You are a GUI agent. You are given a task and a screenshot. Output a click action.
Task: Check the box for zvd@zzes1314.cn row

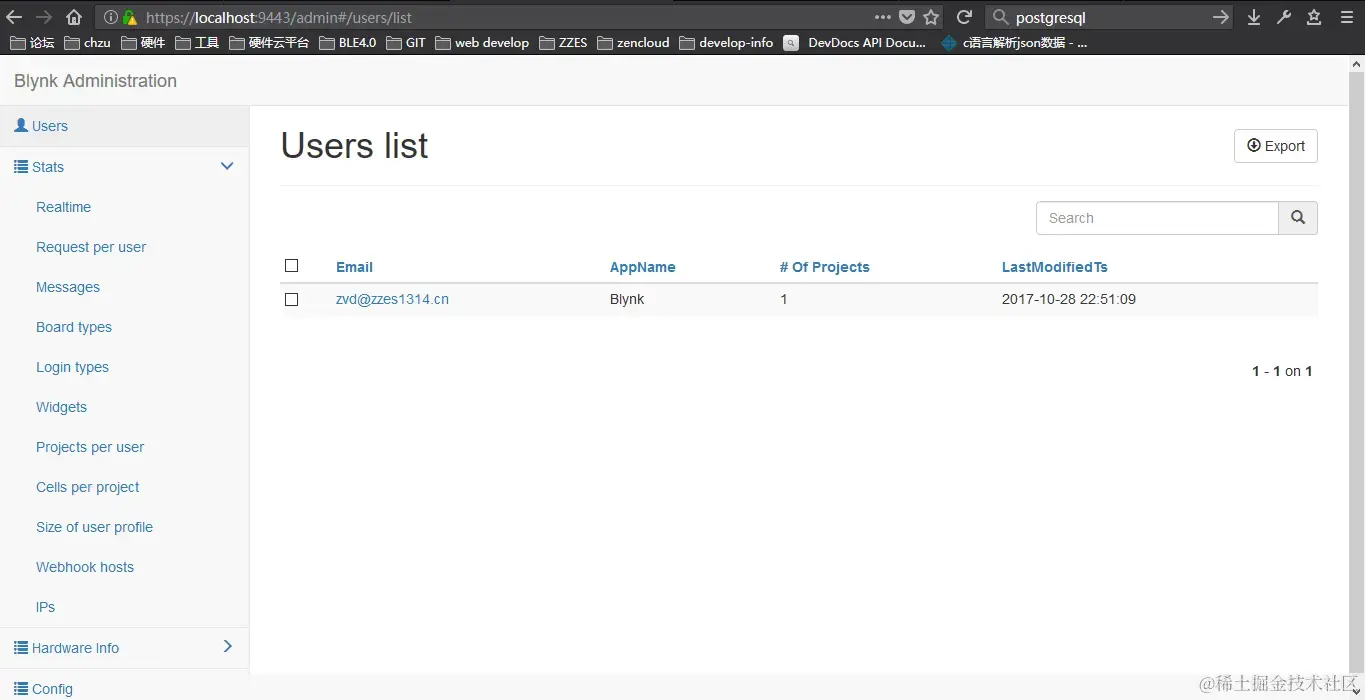click(292, 299)
